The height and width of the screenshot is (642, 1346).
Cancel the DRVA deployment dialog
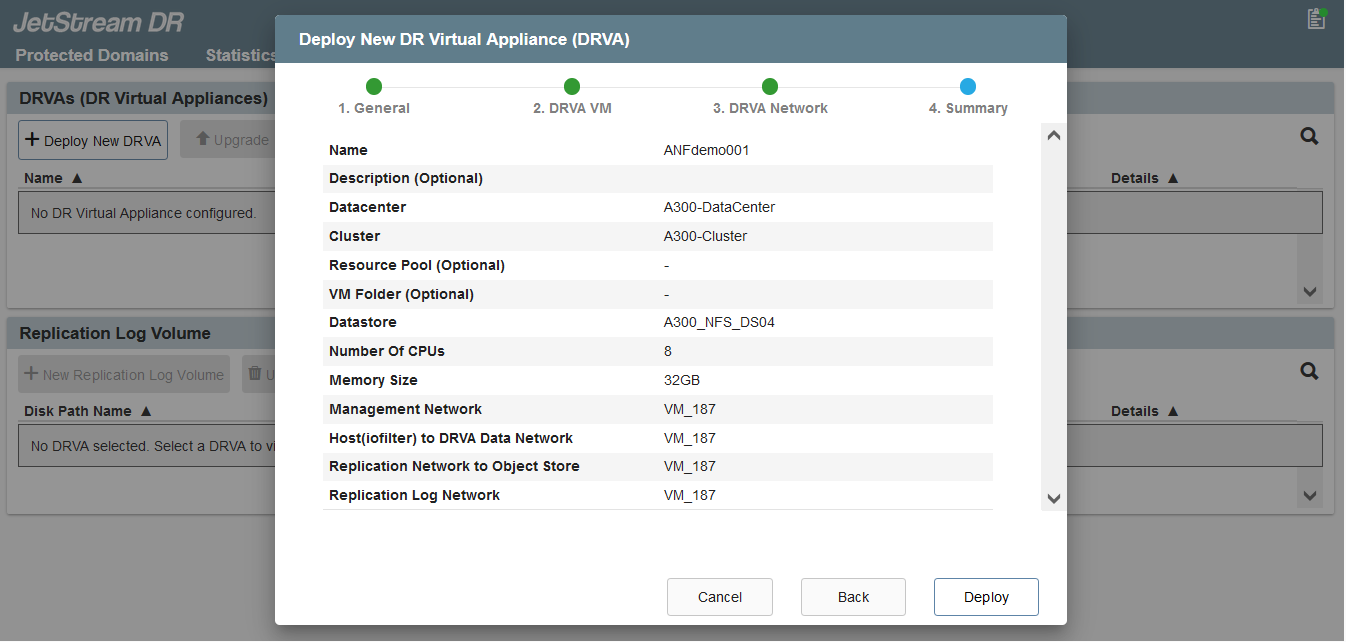(720, 597)
